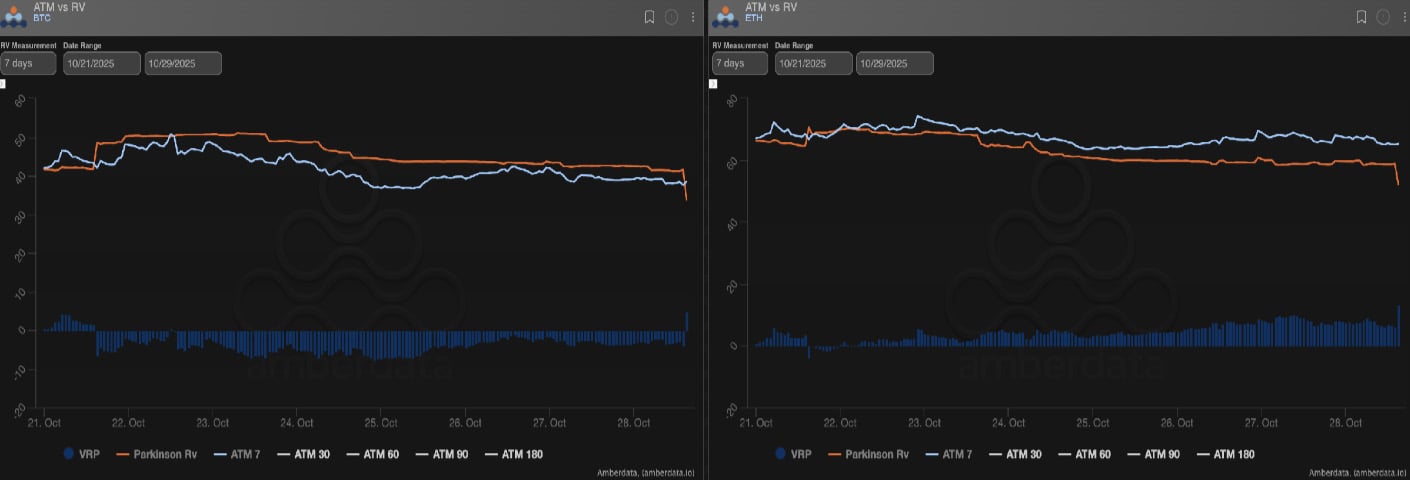Toggle the VRP series in the BTC legend
This screenshot has height=480, width=1410.
coord(80,453)
